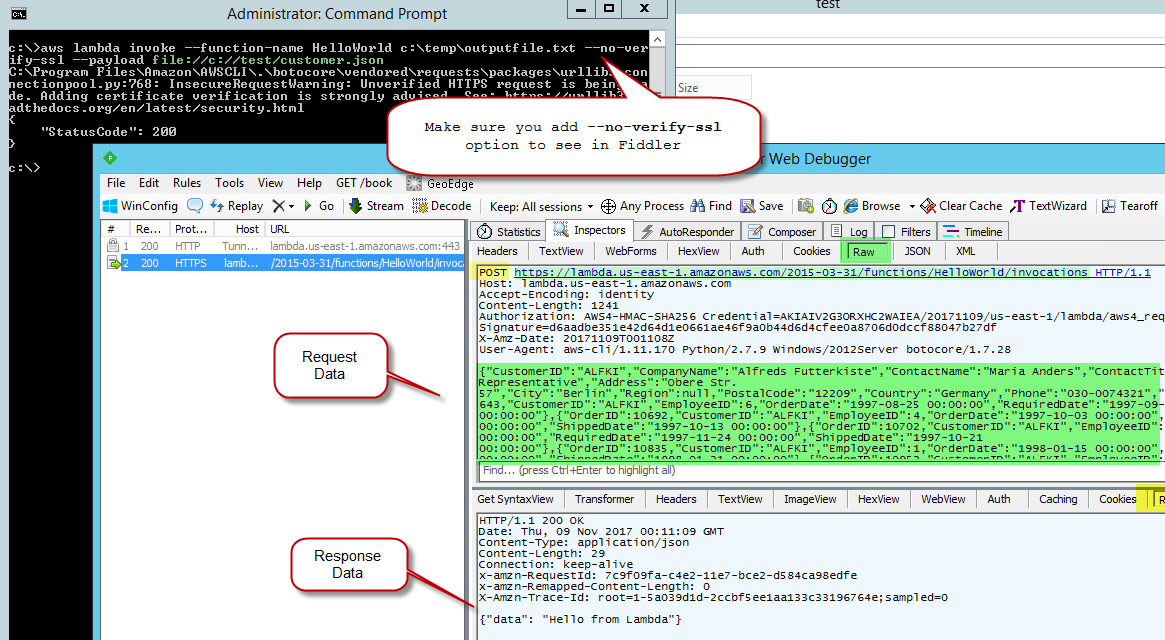Screen dimensions: 1165x640
Task: Select response HexView tab
Action: click(878, 499)
